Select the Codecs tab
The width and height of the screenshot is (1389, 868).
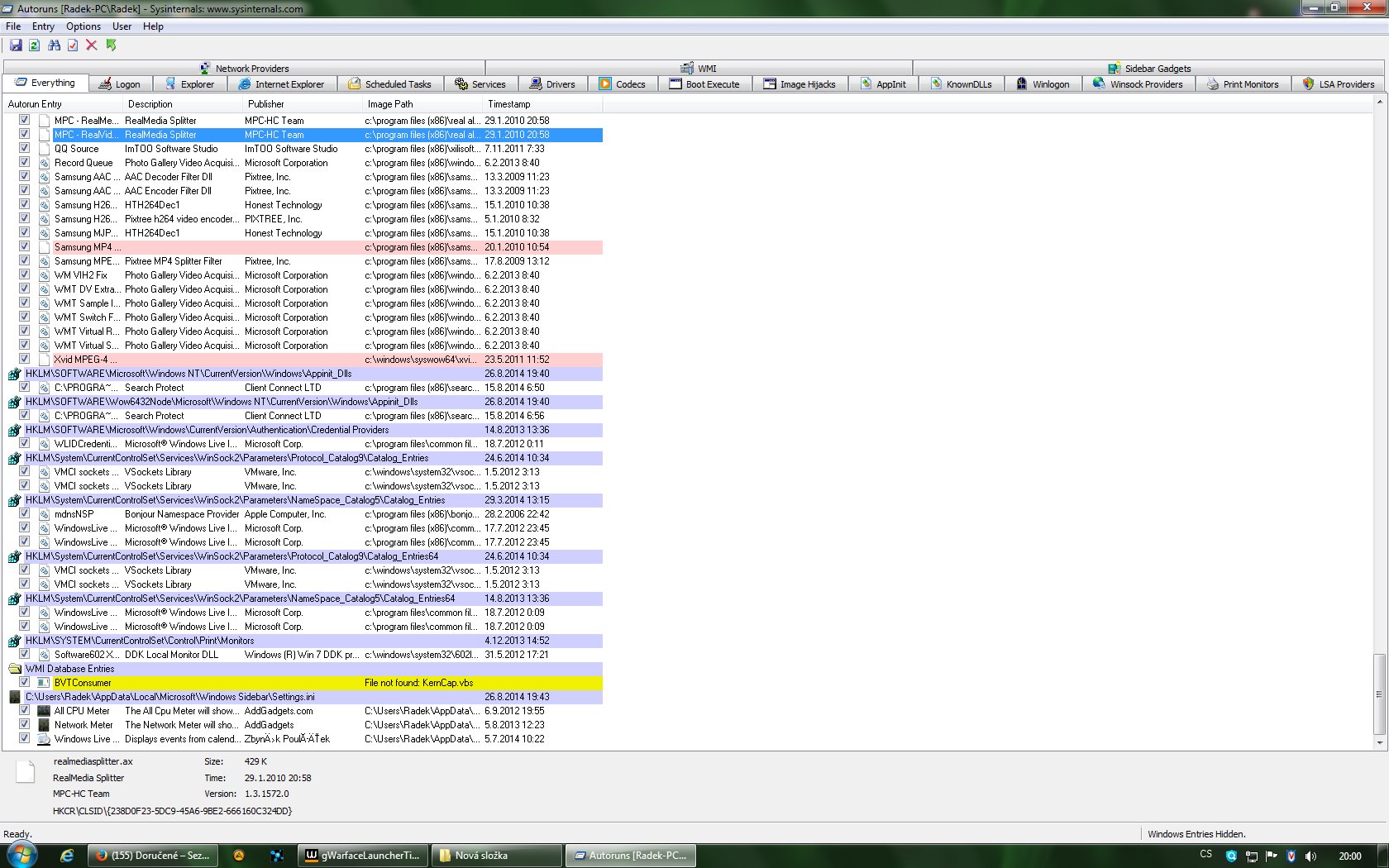(x=623, y=84)
